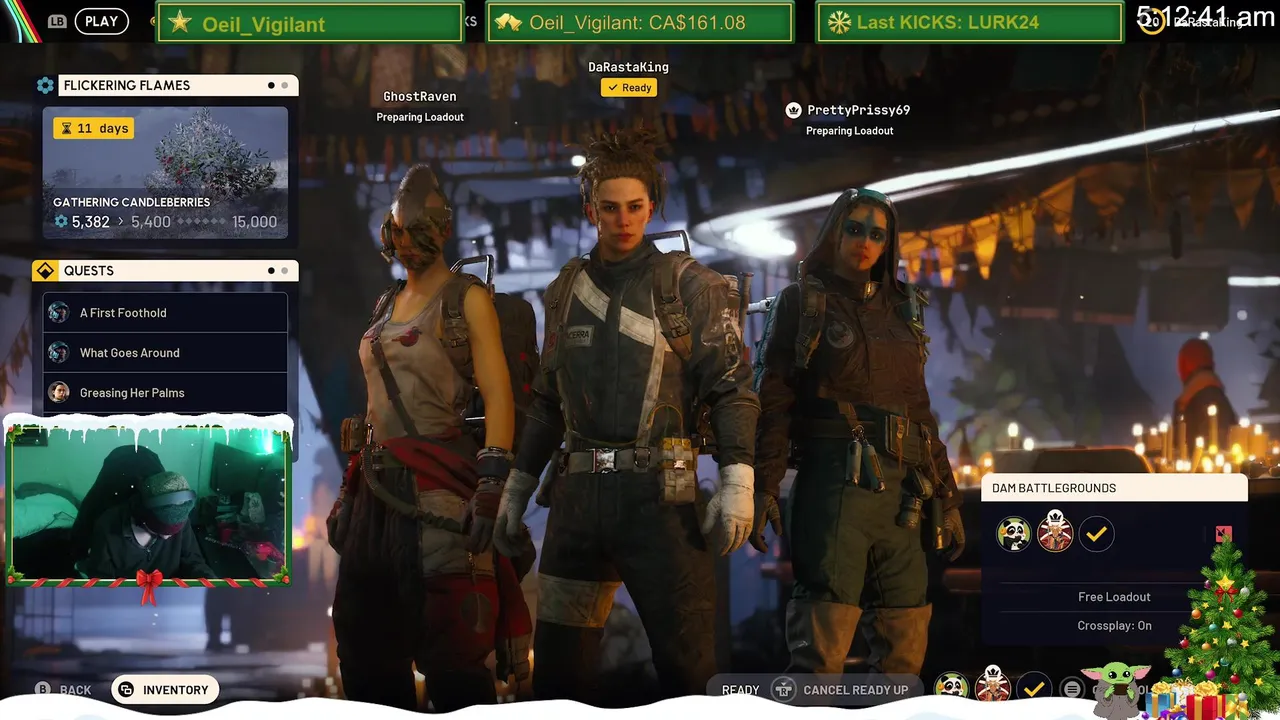Select GhostRaven's masked character model

tap(430, 430)
